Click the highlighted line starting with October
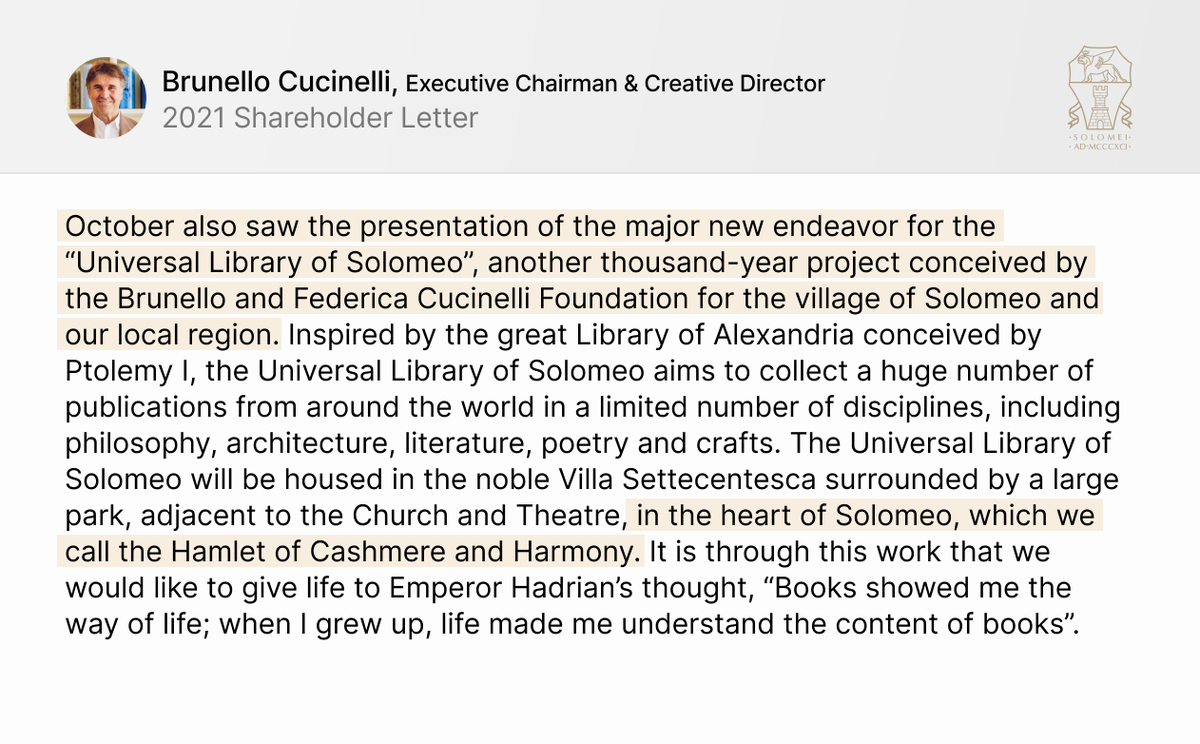The width and height of the screenshot is (1200, 744). 530,226
